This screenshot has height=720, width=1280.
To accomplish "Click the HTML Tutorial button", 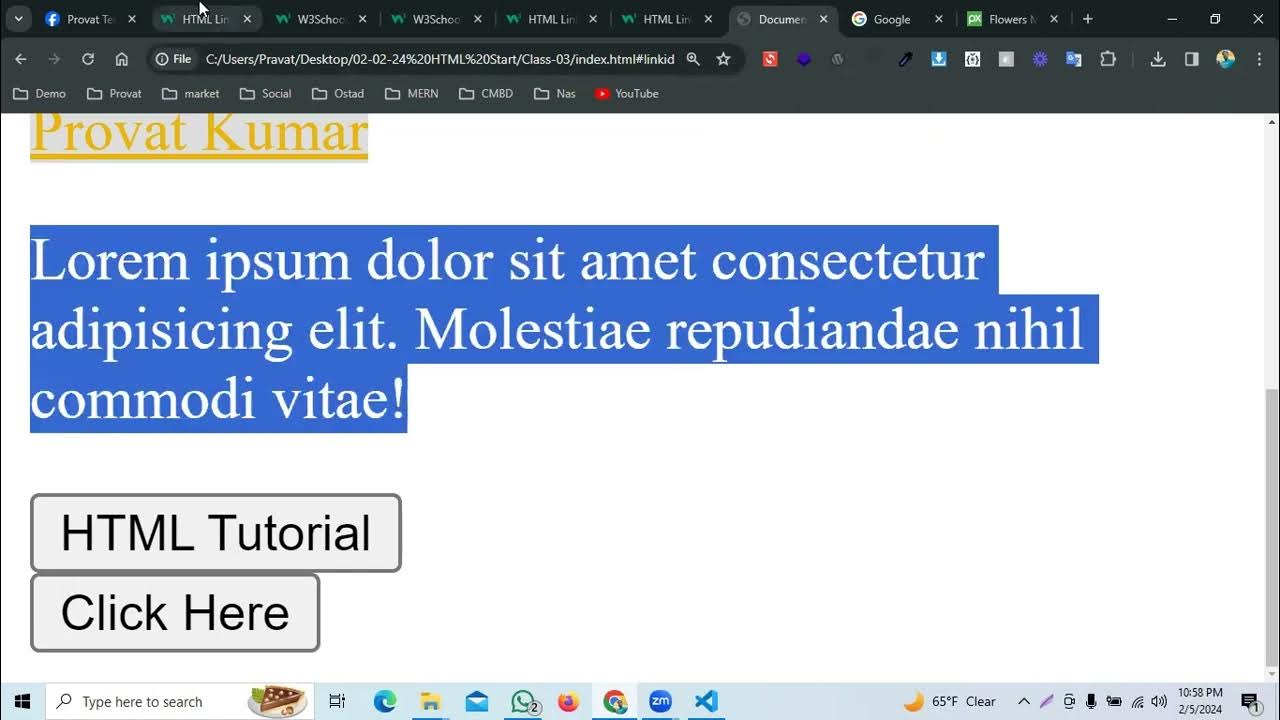I will click(216, 533).
